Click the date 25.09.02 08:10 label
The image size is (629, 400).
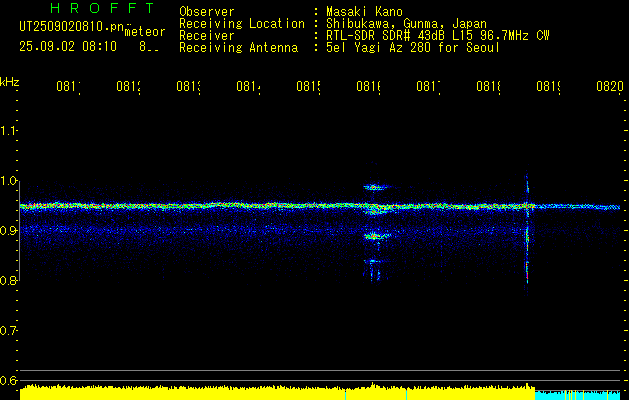[68, 47]
